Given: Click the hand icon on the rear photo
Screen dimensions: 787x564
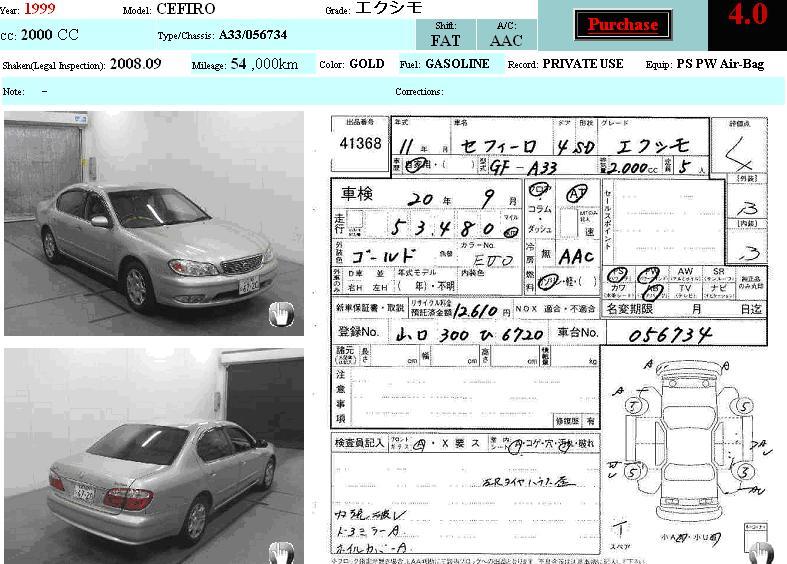Looking at the screenshot, I should coord(281,552).
